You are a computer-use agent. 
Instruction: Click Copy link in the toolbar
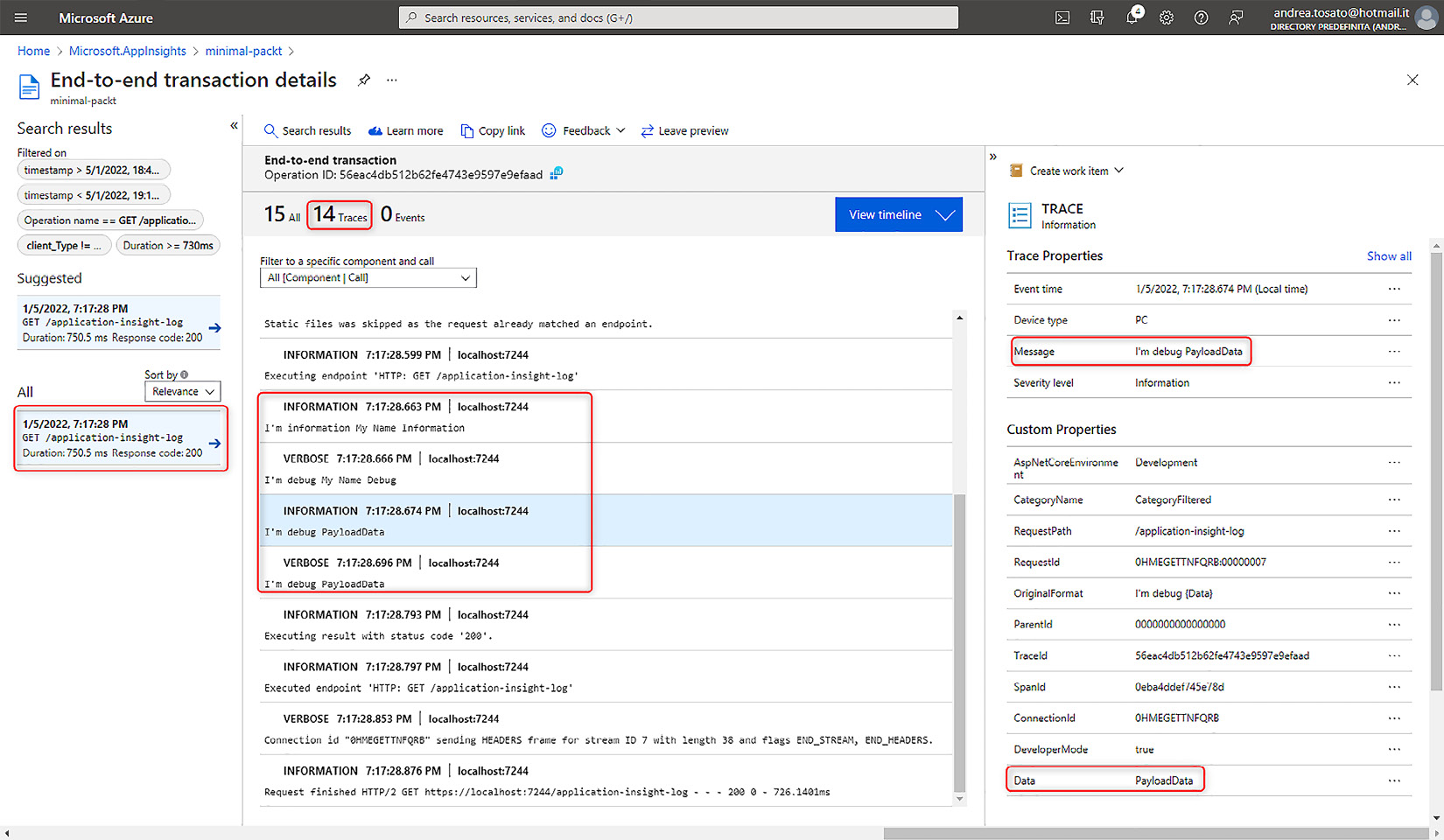(493, 130)
